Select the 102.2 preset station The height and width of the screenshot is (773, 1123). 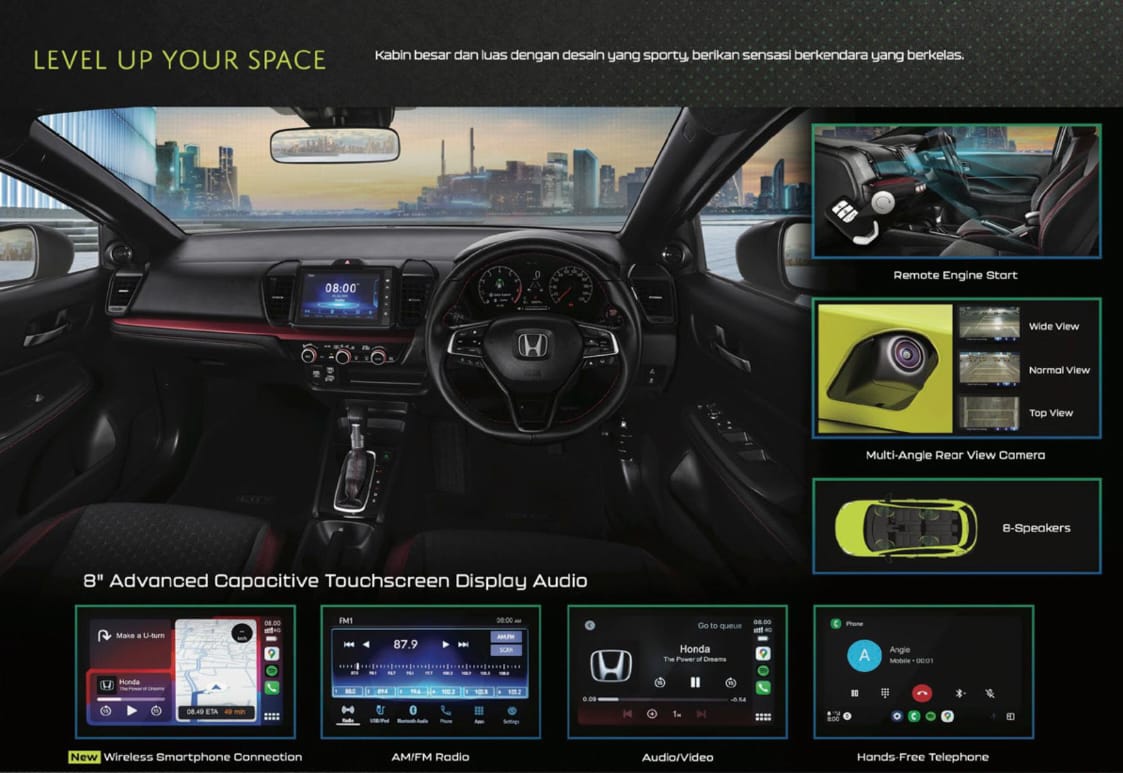[447, 691]
